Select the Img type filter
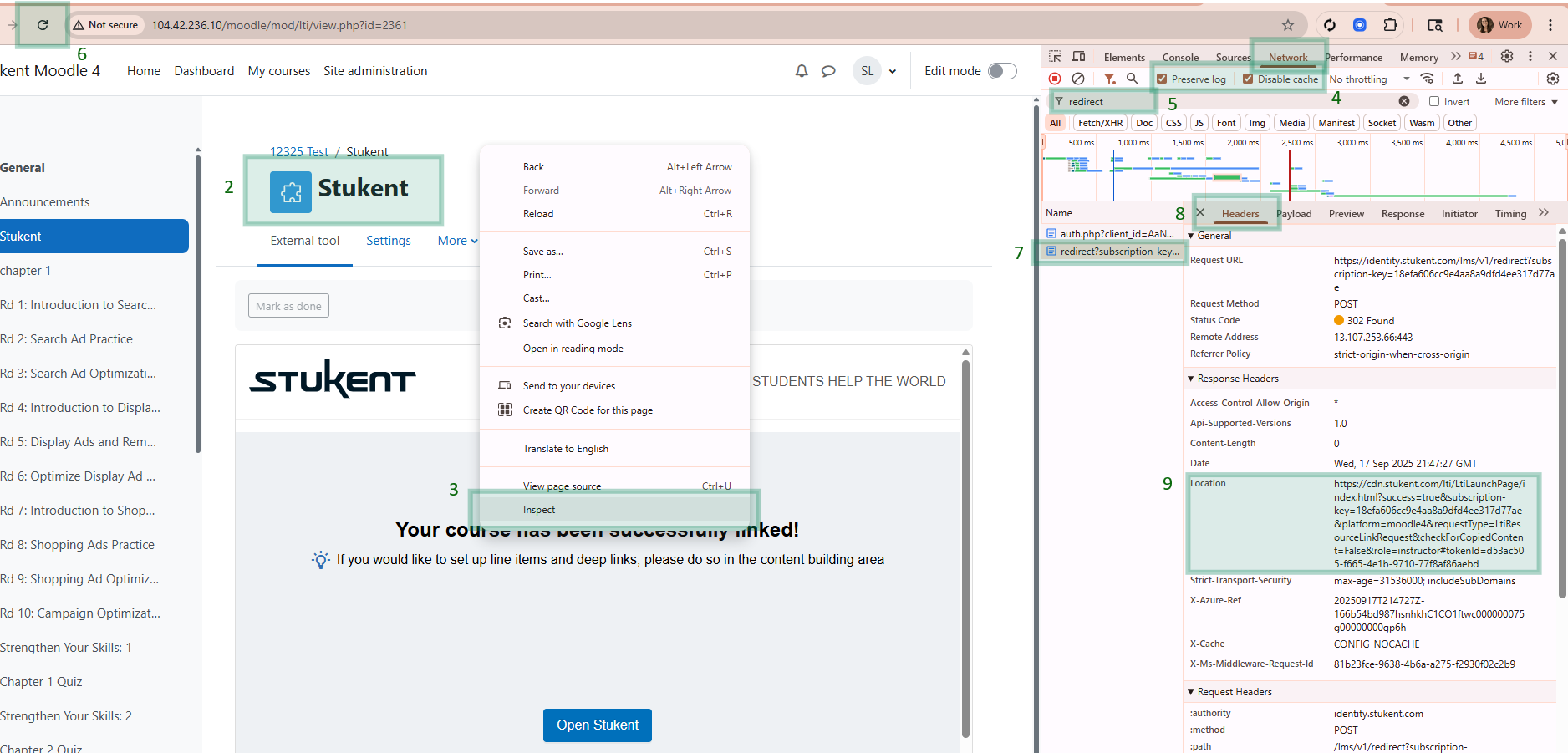1568x753 pixels. (x=1257, y=123)
